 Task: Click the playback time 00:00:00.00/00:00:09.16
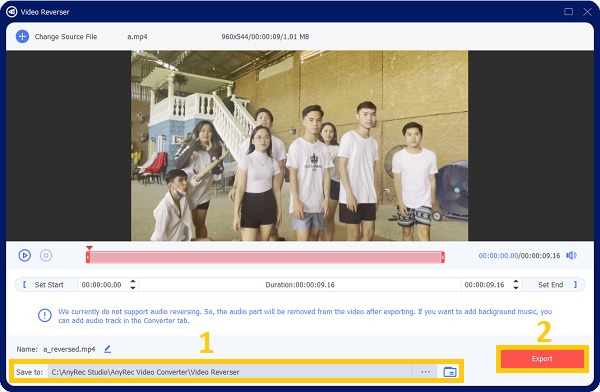519,255
